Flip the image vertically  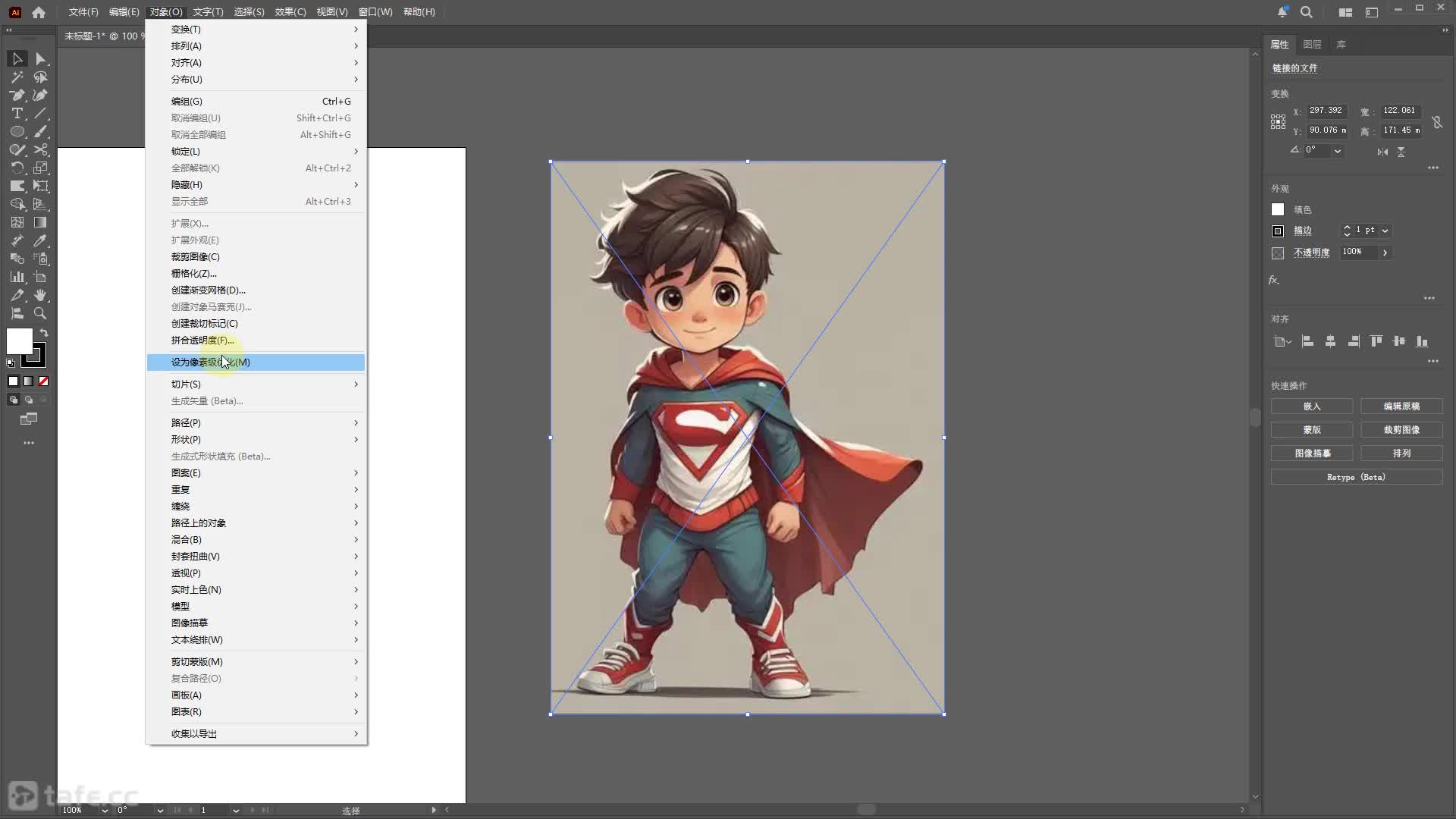coord(1401,152)
